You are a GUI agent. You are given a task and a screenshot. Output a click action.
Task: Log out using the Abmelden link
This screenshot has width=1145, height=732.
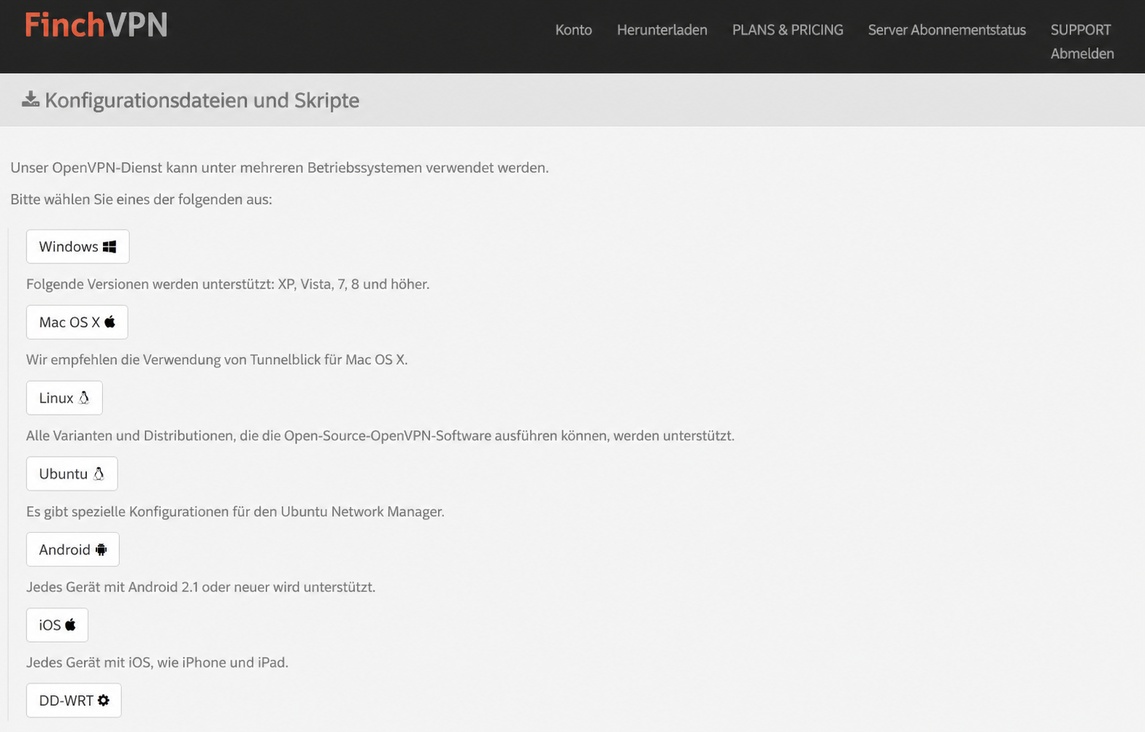1082,53
